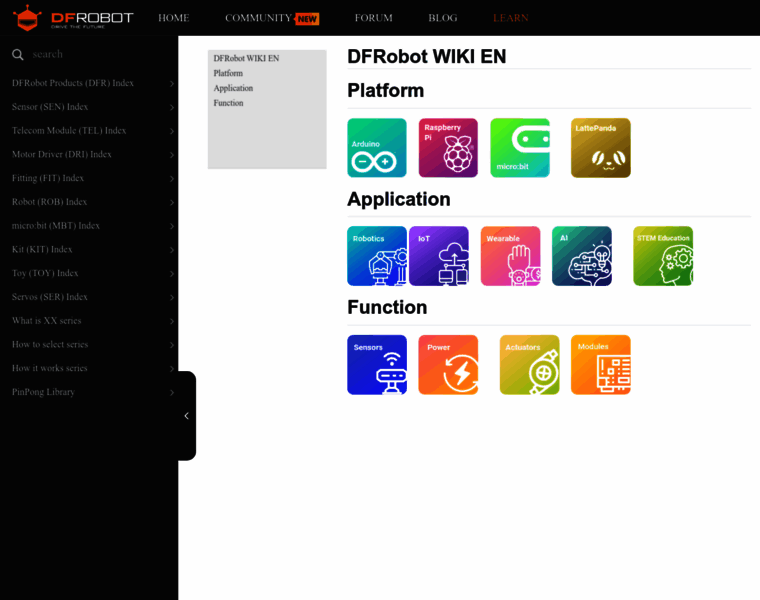Image resolution: width=760 pixels, height=600 pixels.
Task: Open the COMMUNITY menu item
Action: (258, 18)
